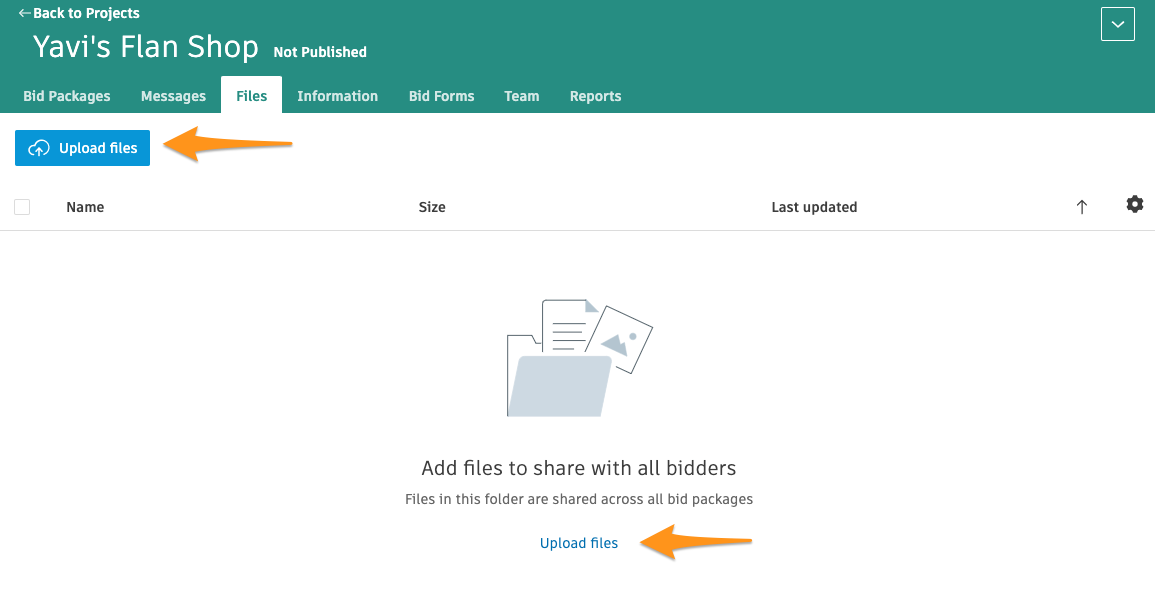The image size is (1155, 604).
Task: Open the Bid Packages tab
Action: pyautogui.click(x=67, y=96)
